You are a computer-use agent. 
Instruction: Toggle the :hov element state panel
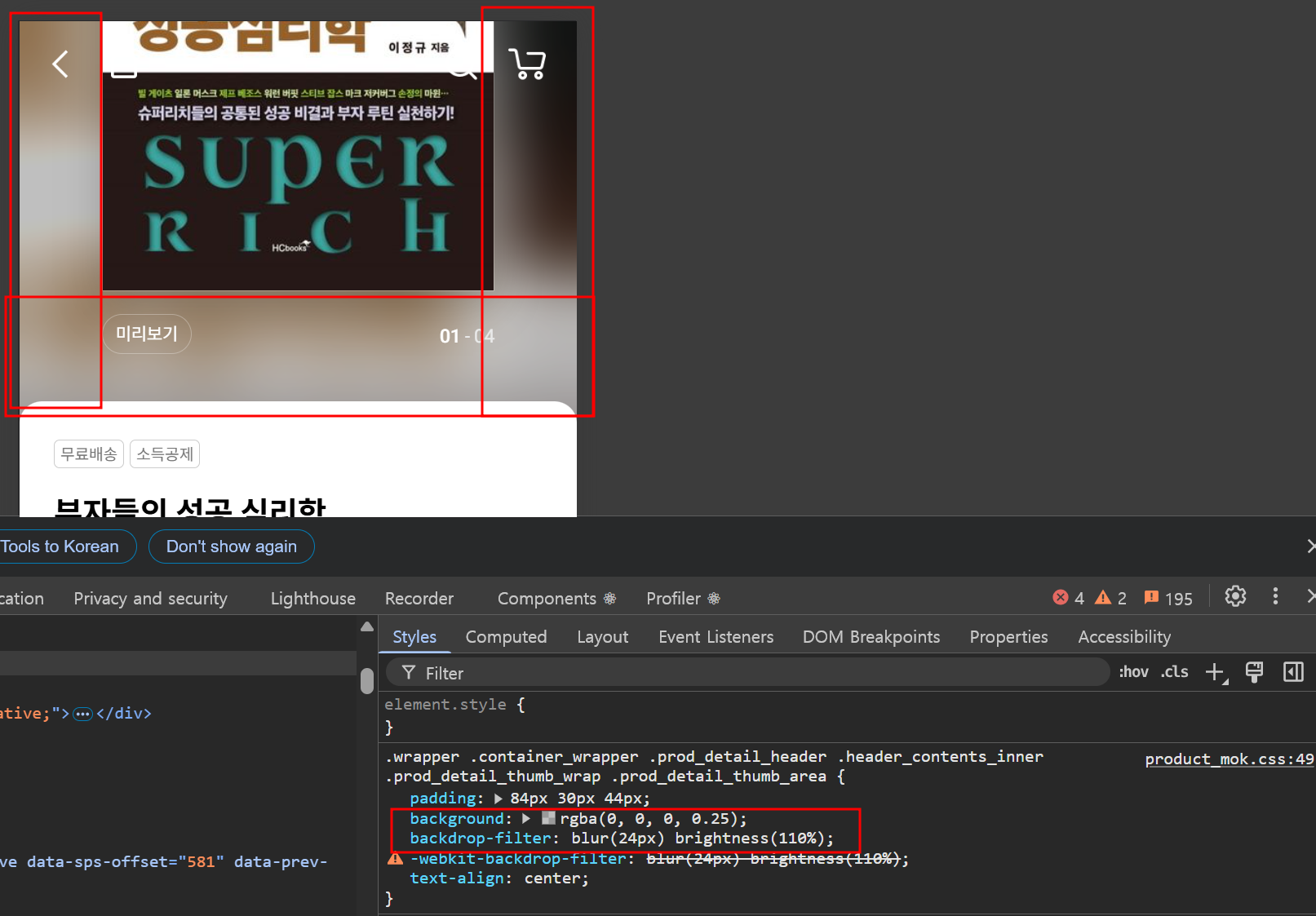pyautogui.click(x=1133, y=672)
